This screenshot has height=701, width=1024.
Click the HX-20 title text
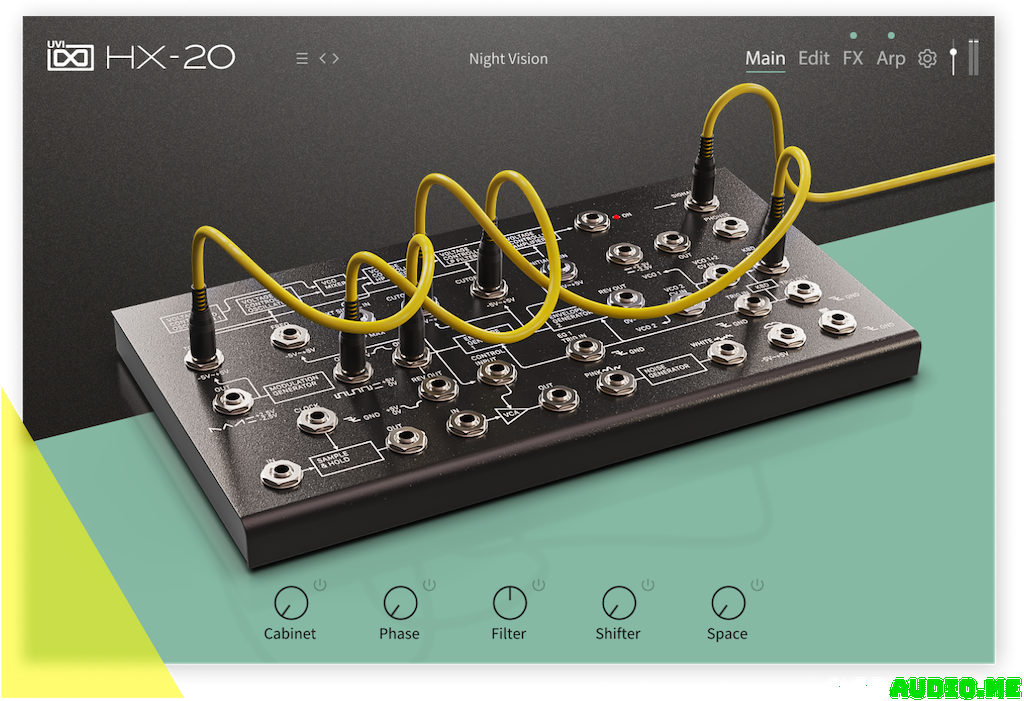[x=170, y=57]
